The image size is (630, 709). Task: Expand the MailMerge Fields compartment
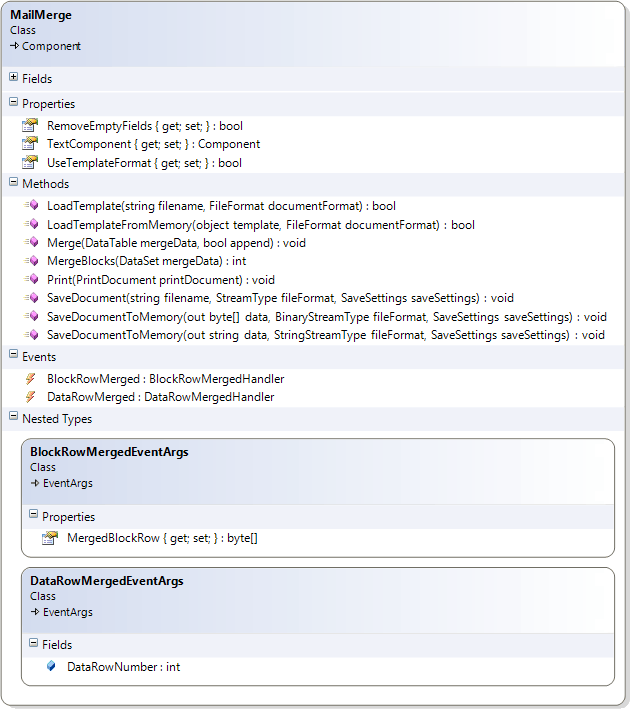tap(14, 77)
